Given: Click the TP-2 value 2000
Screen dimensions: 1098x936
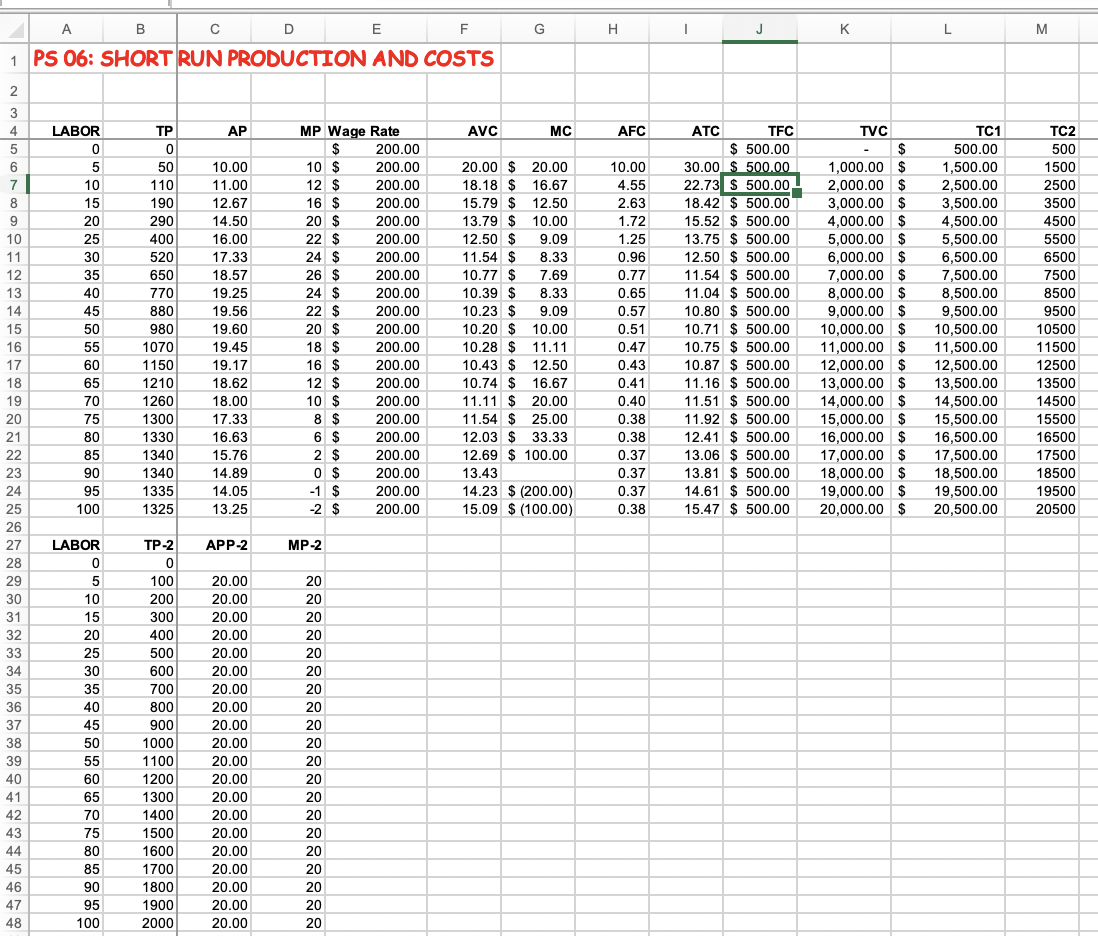Looking at the screenshot, I should [x=140, y=923].
